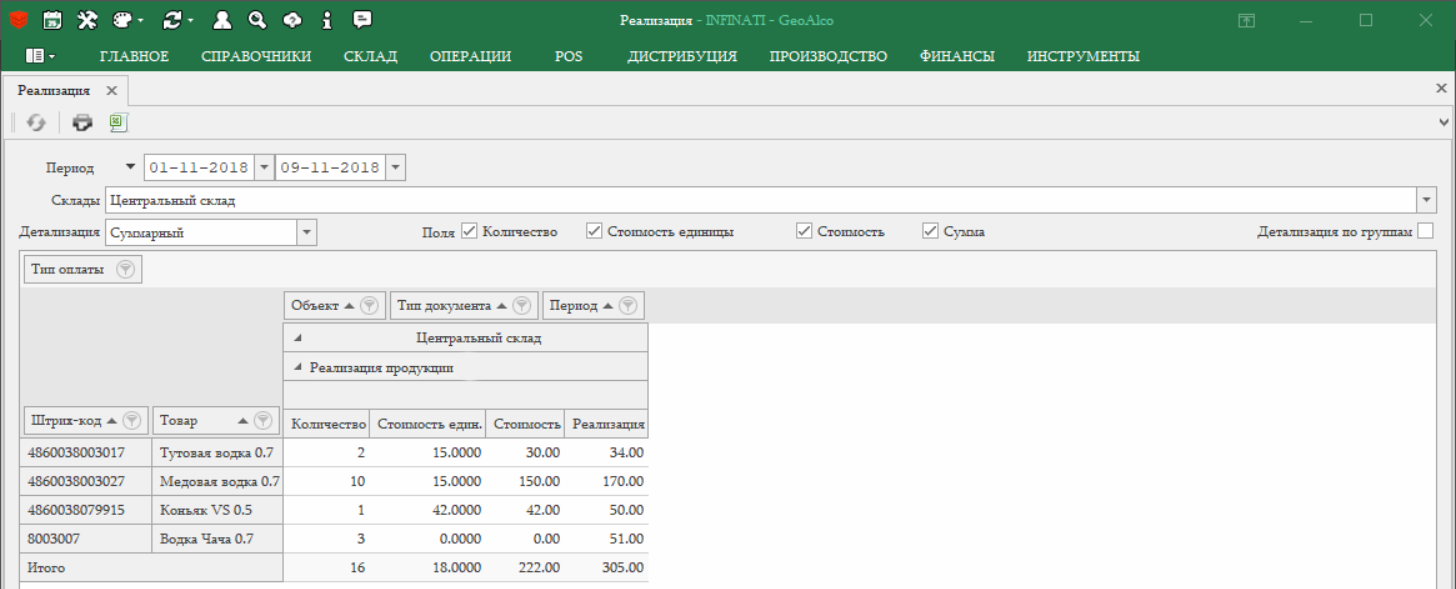Image resolution: width=1456 pixels, height=589 pixels.
Task: Open the ПРОИЗВОДСТВО menu
Action: [828, 56]
